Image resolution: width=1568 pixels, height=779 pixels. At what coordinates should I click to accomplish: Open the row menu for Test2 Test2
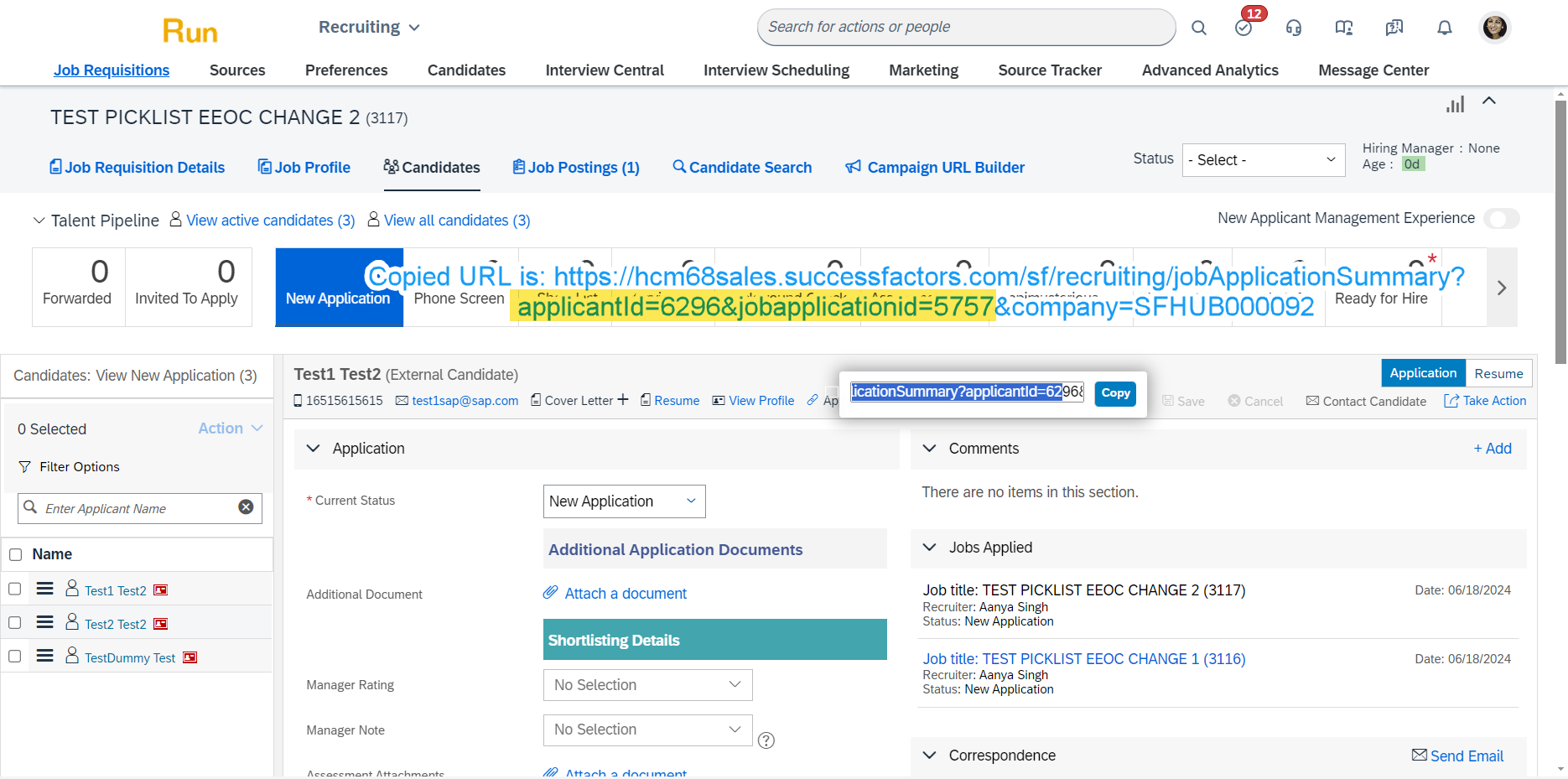[x=45, y=622]
